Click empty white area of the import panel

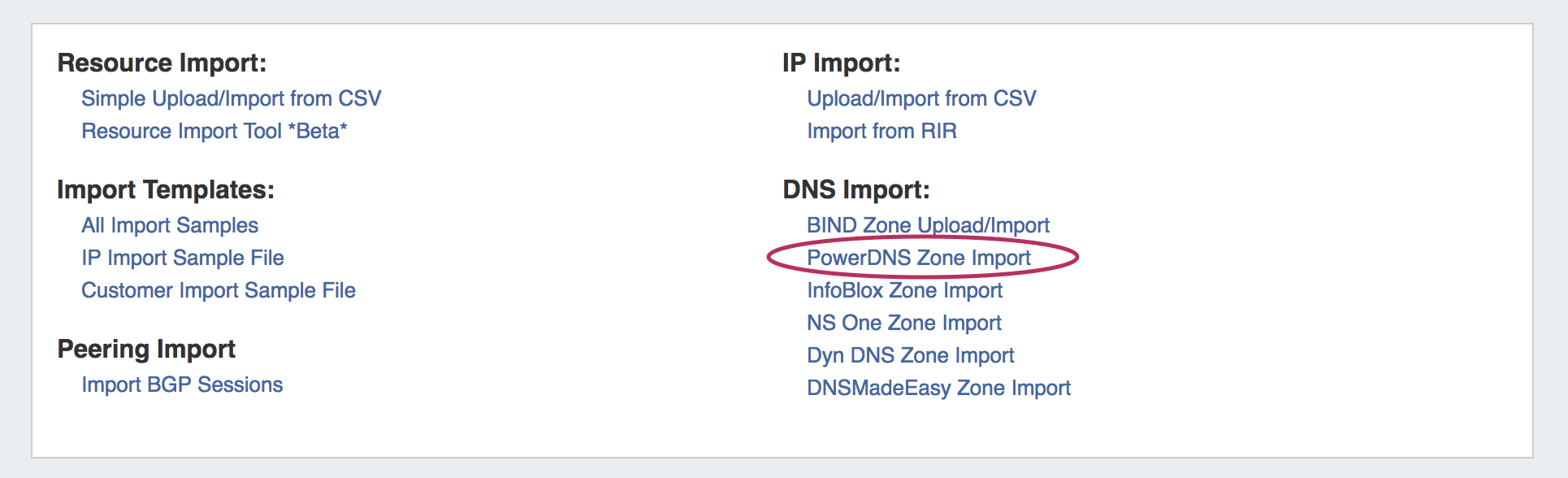click(1300, 244)
